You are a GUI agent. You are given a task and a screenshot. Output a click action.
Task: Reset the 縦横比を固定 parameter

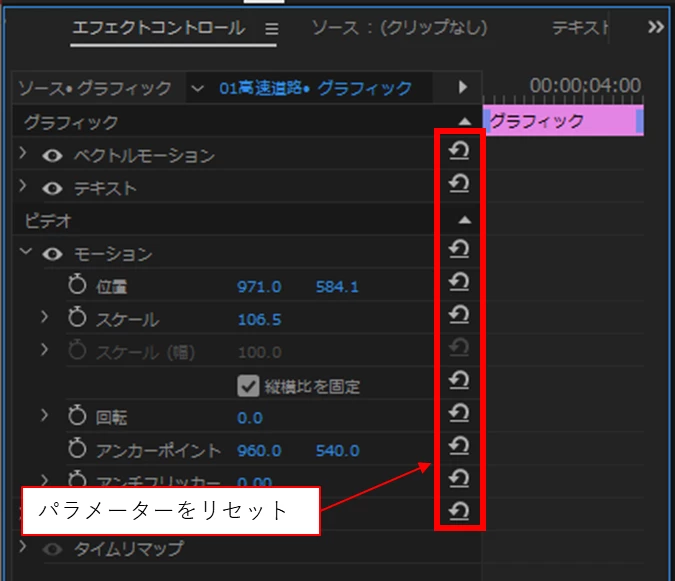[459, 380]
